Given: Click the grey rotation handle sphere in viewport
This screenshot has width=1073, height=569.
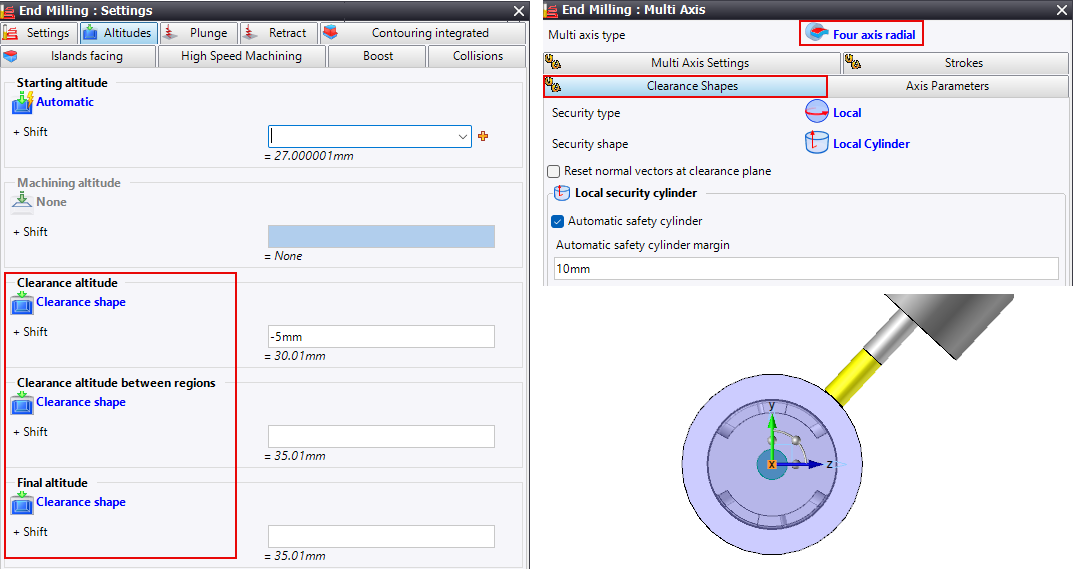Looking at the screenshot, I should coord(797,440).
